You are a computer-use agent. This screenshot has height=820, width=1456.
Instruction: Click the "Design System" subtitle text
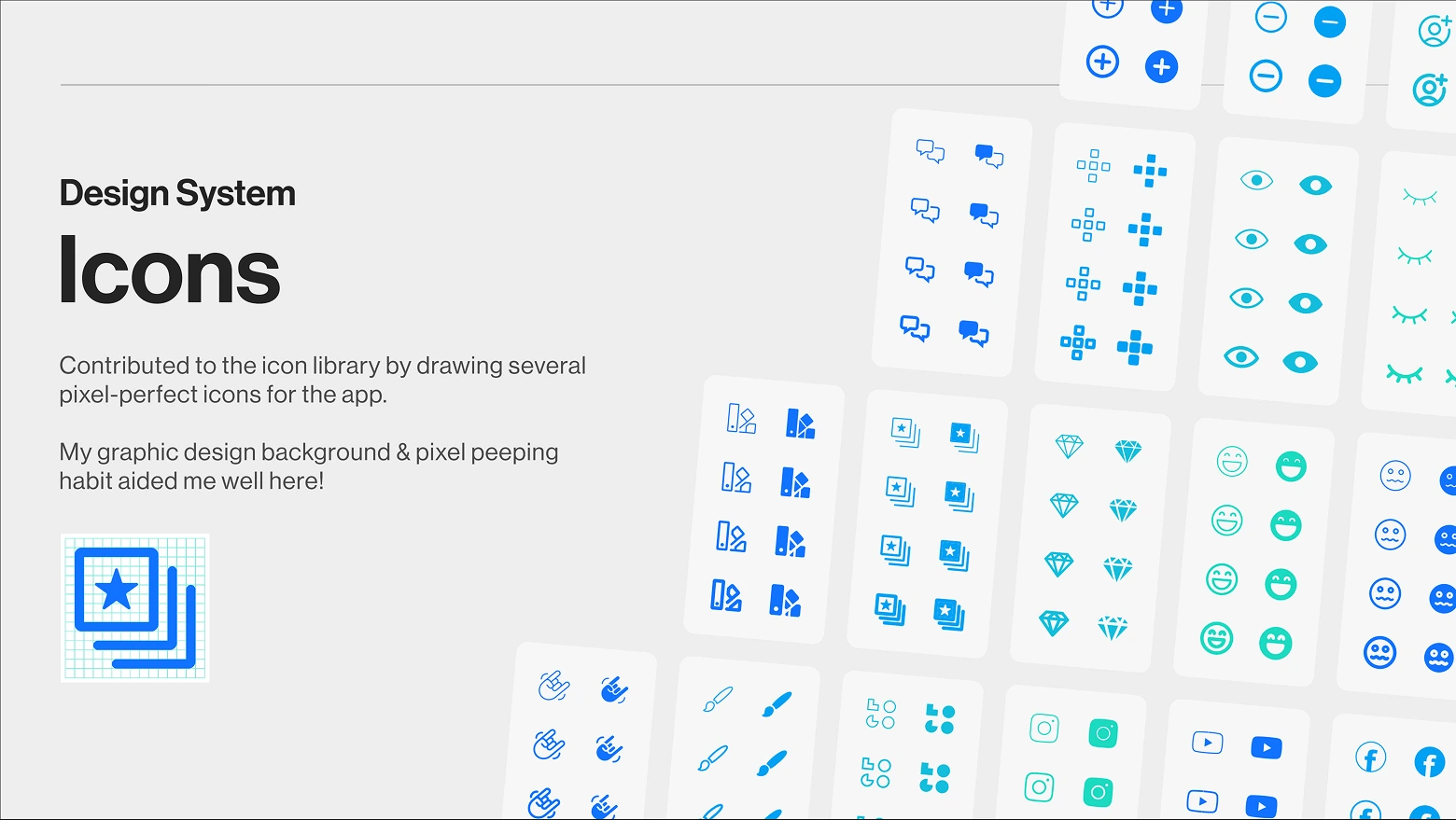click(x=177, y=193)
